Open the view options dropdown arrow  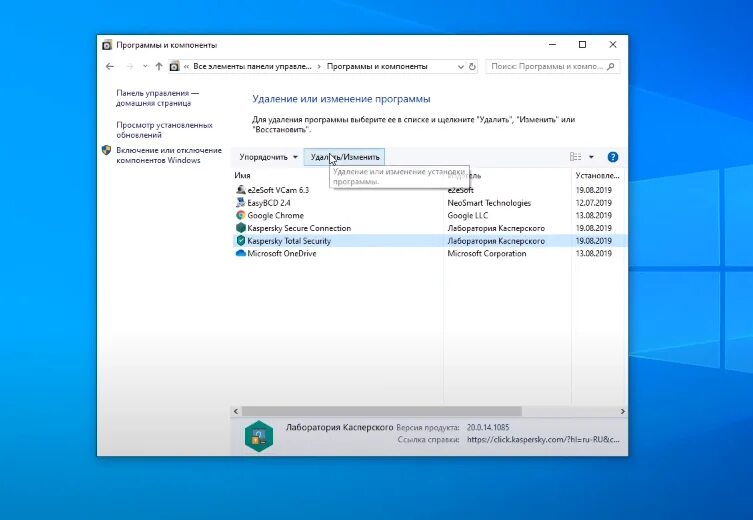pyautogui.click(x=591, y=157)
